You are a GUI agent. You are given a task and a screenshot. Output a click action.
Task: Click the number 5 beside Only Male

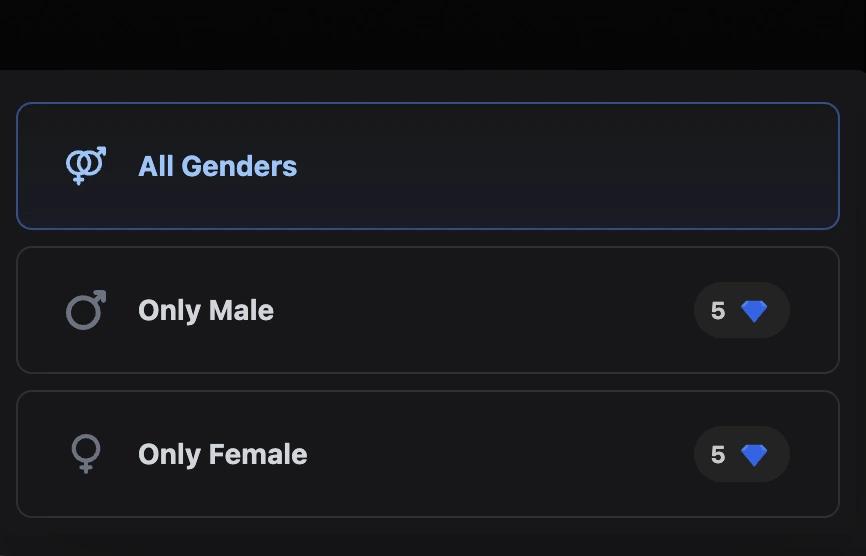pos(718,311)
